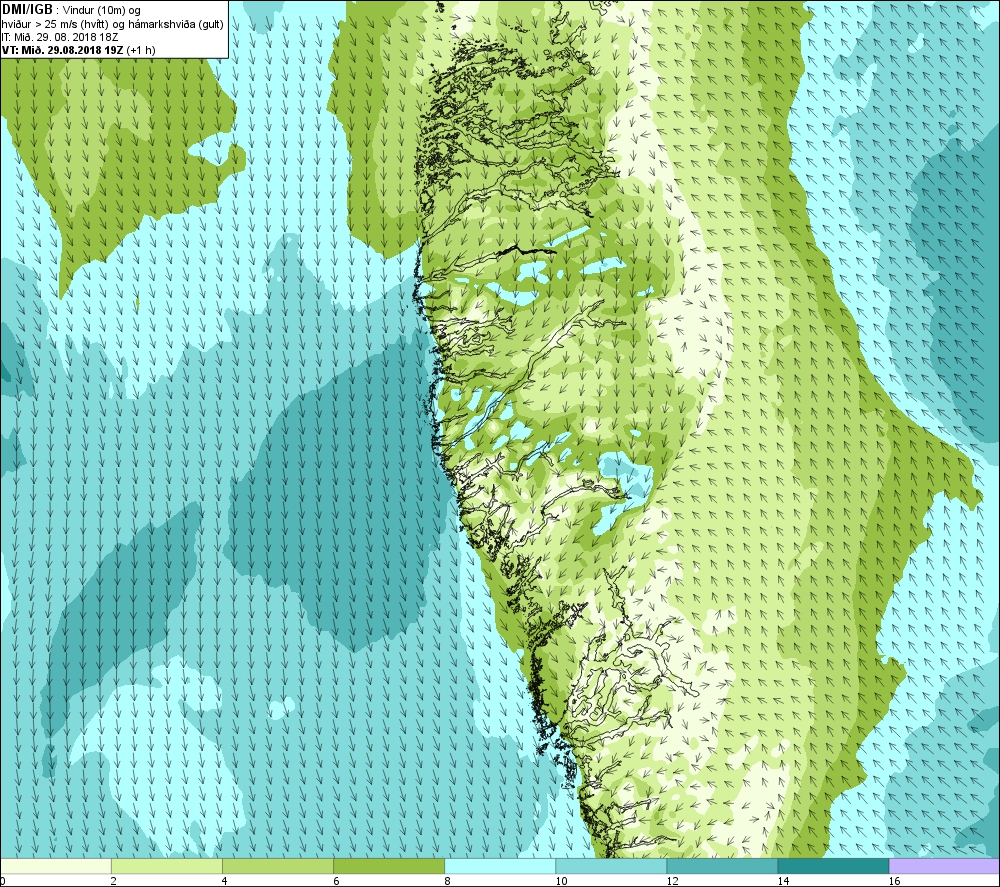Click the 8–10 m/s light cyan legend swatch
The width and height of the screenshot is (1000, 887).
pyautogui.click(x=500, y=866)
